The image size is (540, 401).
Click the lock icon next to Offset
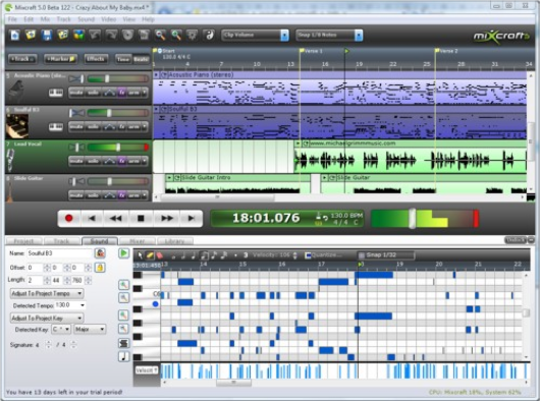coord(100,267)
